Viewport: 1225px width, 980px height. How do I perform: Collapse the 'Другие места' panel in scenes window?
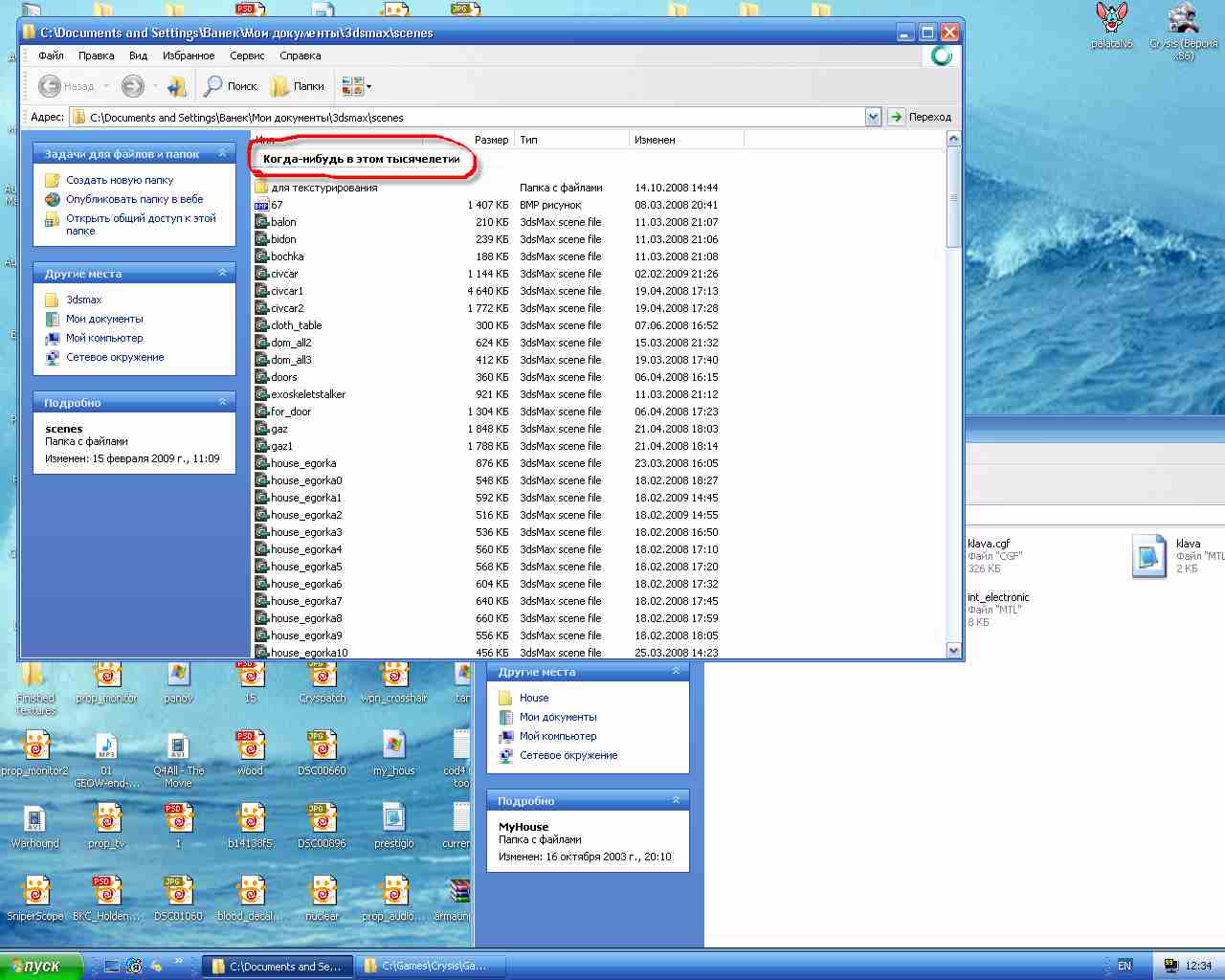tap(222, 273)
